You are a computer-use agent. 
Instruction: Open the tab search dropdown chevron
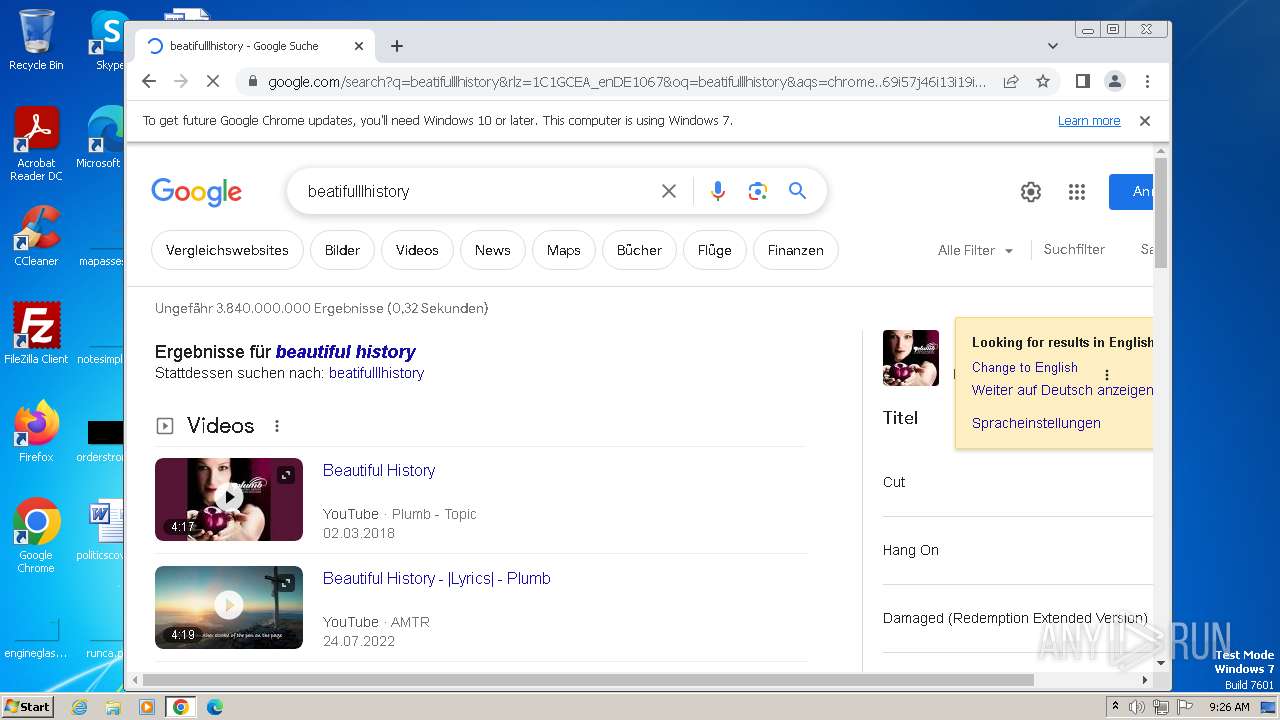1053,46
